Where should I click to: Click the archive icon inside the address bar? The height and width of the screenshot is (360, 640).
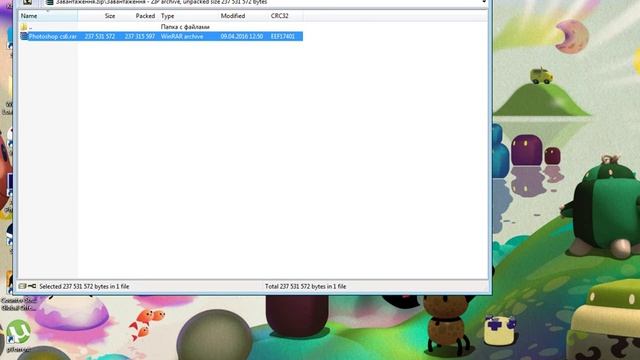click(49, 2)
